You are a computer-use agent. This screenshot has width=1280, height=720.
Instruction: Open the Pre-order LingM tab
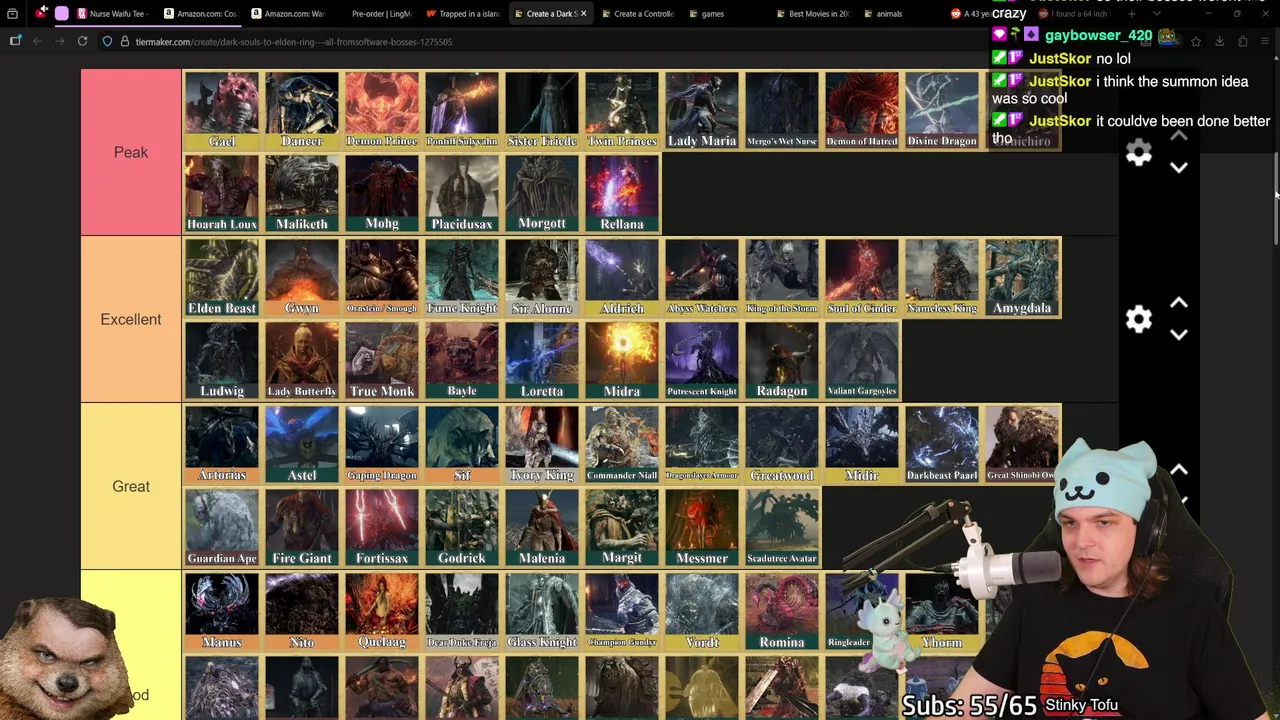click(375, 14)
